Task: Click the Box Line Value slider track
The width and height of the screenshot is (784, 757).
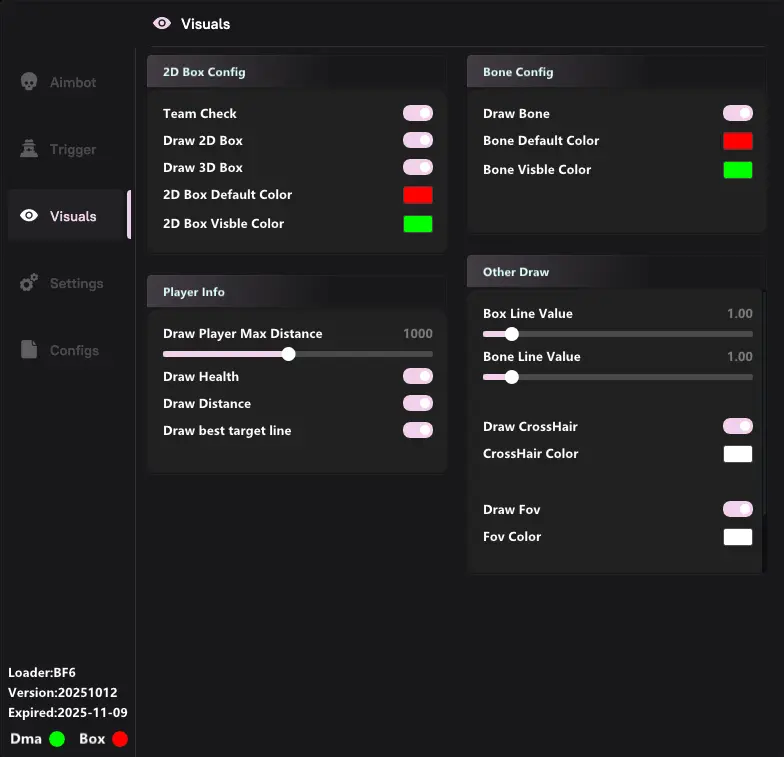Action: click(630, 334)
